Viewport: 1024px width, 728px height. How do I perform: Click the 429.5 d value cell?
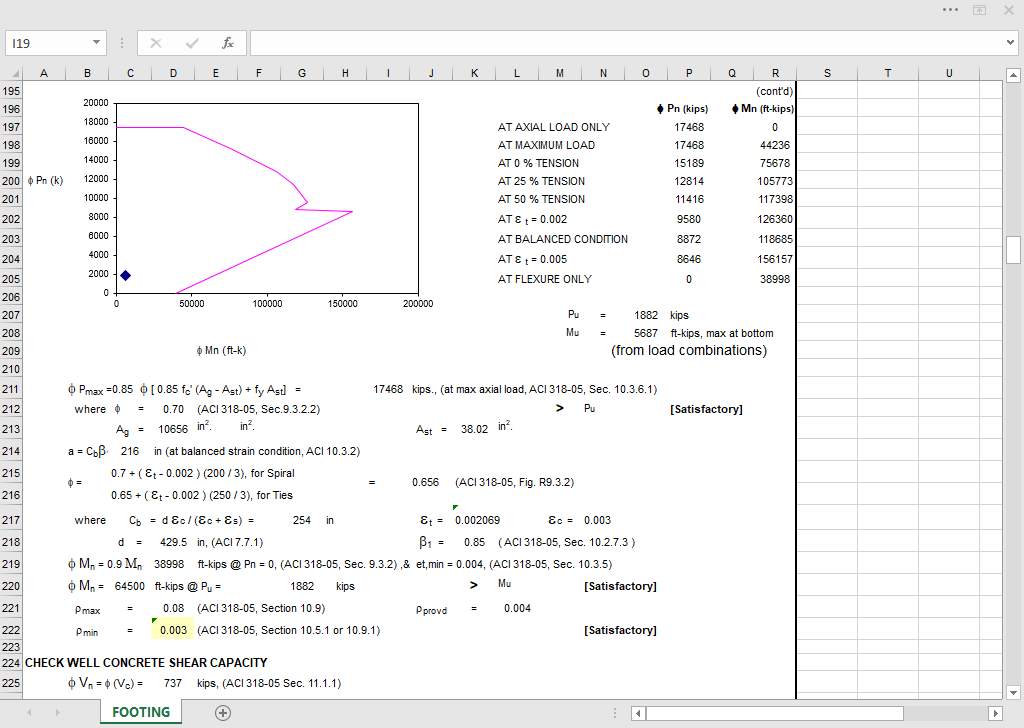174,543
